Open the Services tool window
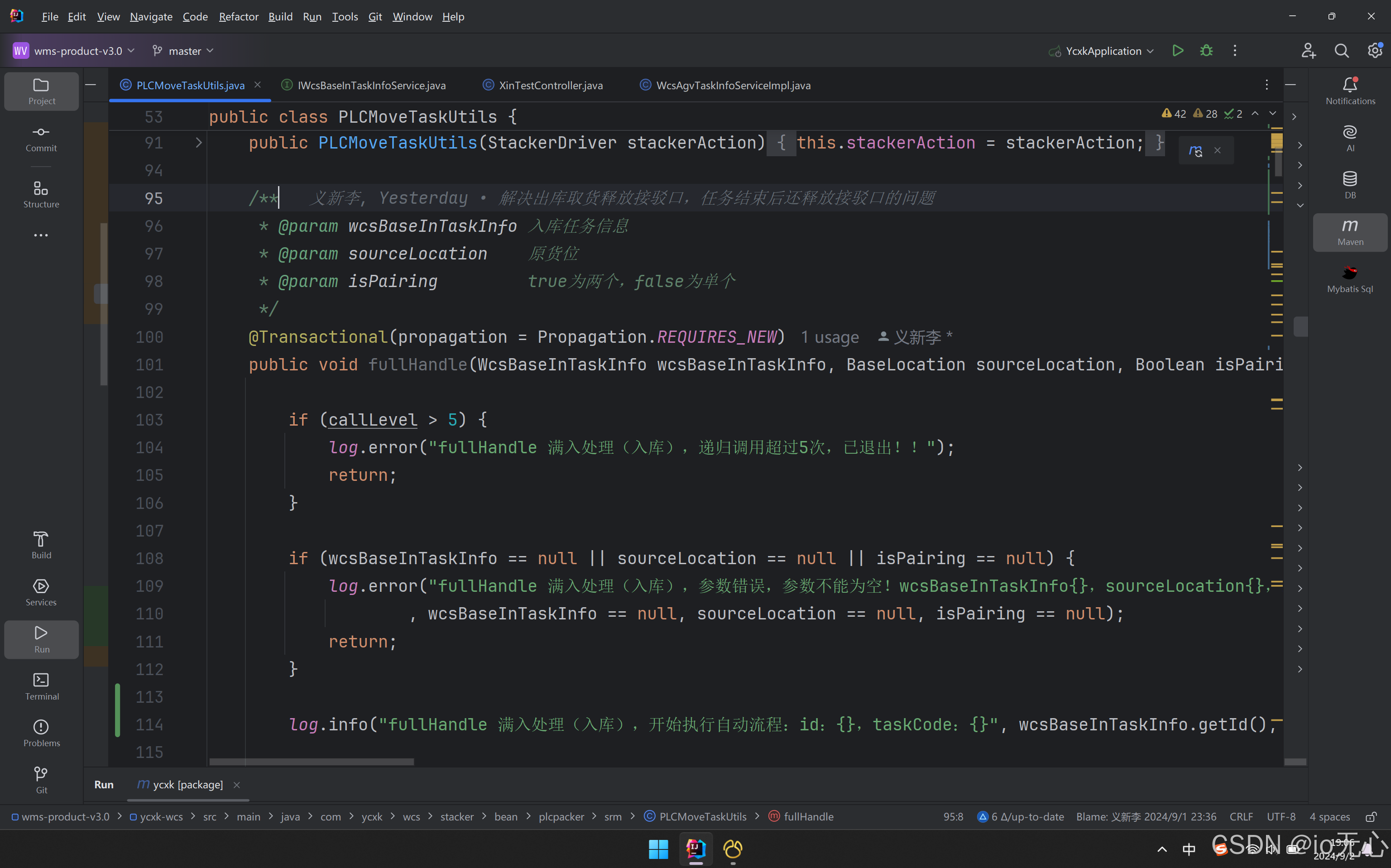Image resolution: width=1391 pixels, height=868 pixels. [41, 592]
